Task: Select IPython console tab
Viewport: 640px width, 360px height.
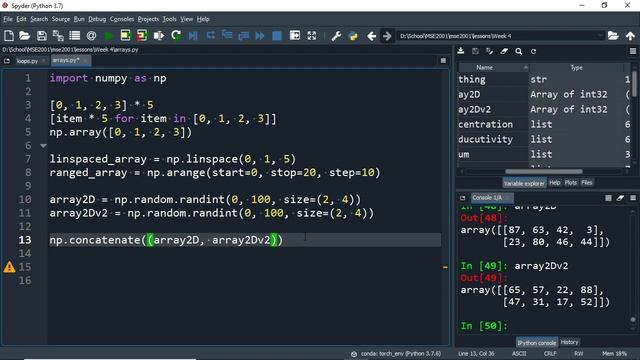Action: pyautogui.click(x=537, y=343)
